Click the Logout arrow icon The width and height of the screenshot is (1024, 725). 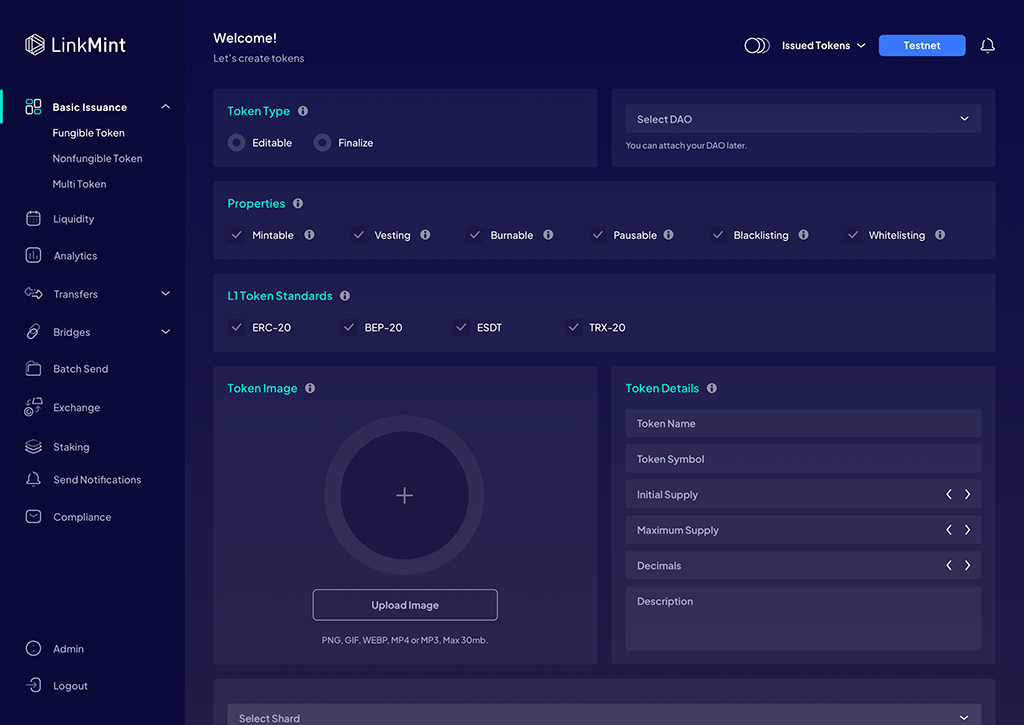pos(33,685)
